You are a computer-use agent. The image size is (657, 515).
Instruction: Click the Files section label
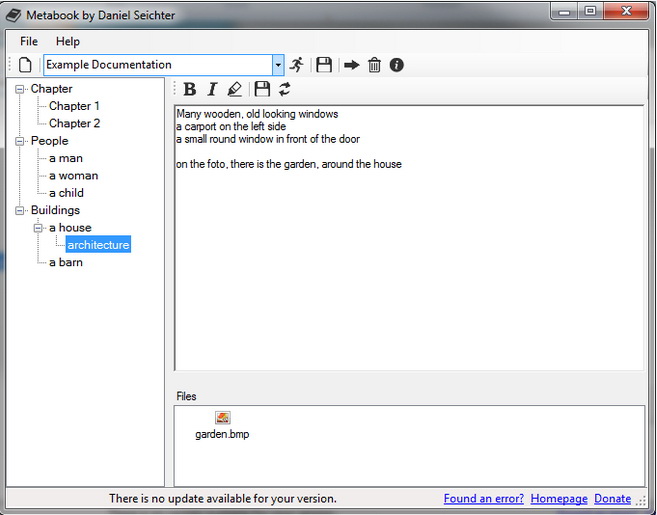click(186, 396)
